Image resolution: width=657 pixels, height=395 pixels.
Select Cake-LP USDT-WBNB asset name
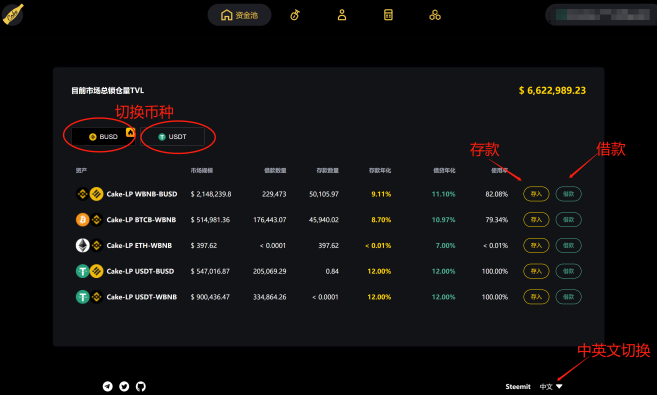pos(142,297)
